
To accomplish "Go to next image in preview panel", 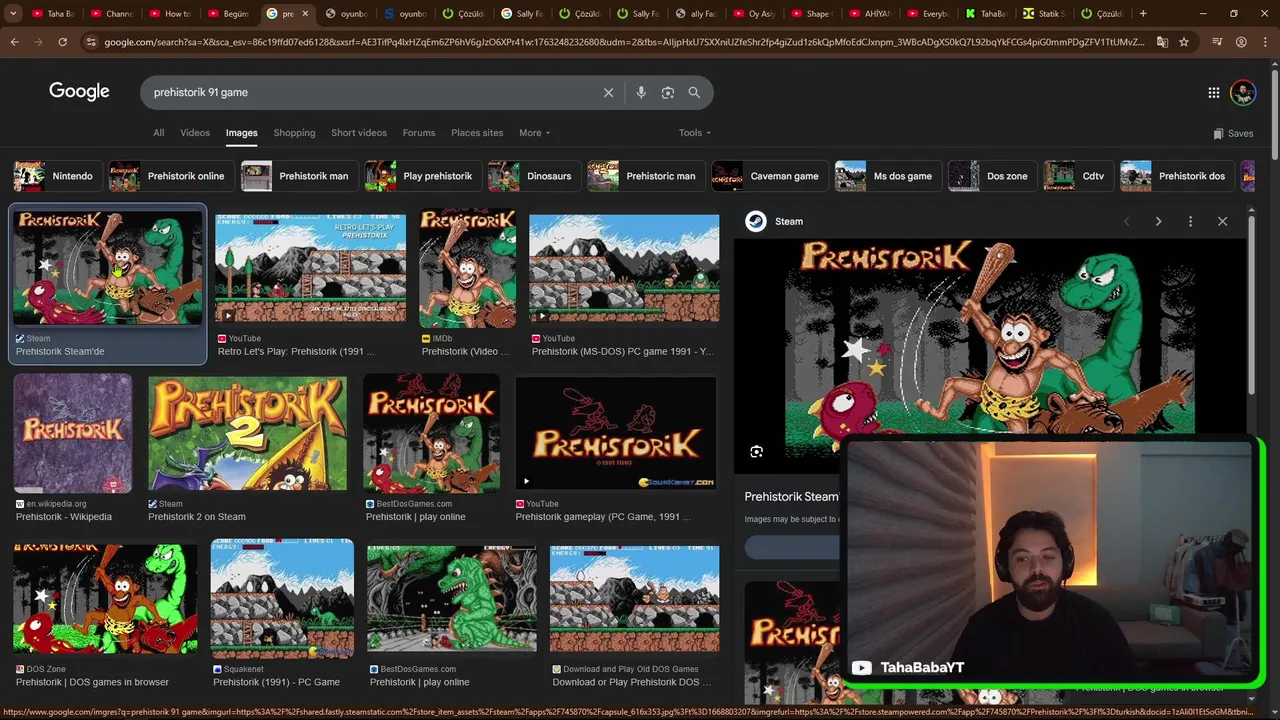I will [1158, 221].
